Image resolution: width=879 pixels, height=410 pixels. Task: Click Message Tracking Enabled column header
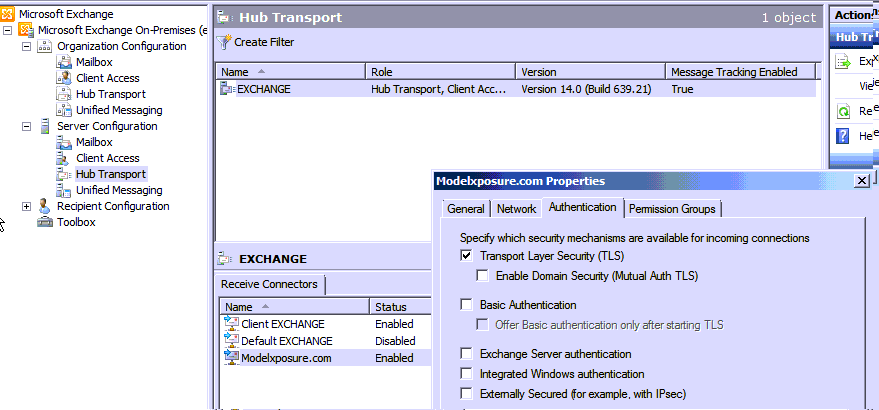(x=740, y=72)
